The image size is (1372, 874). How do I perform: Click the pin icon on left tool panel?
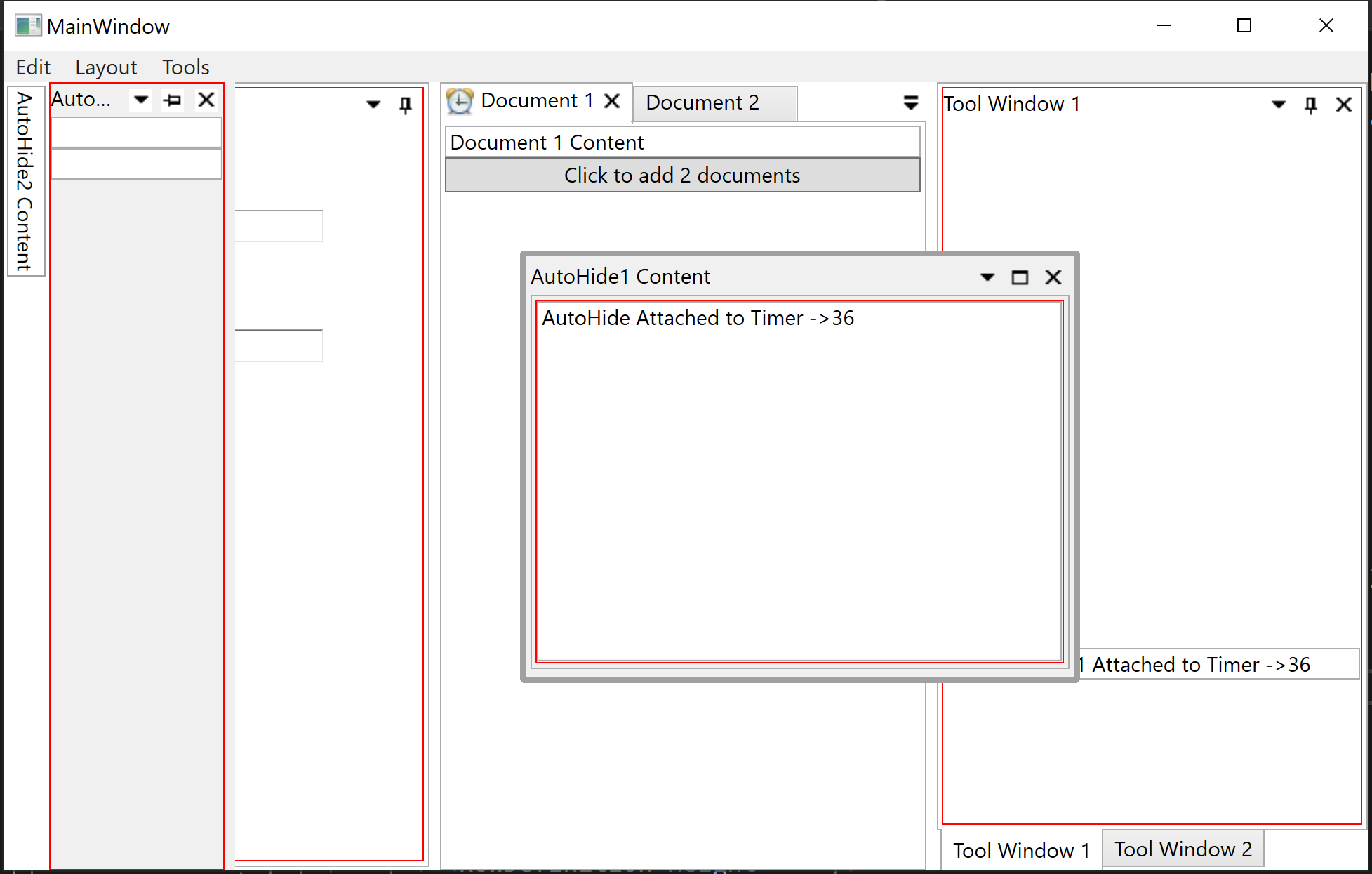[x=405, y=105]
